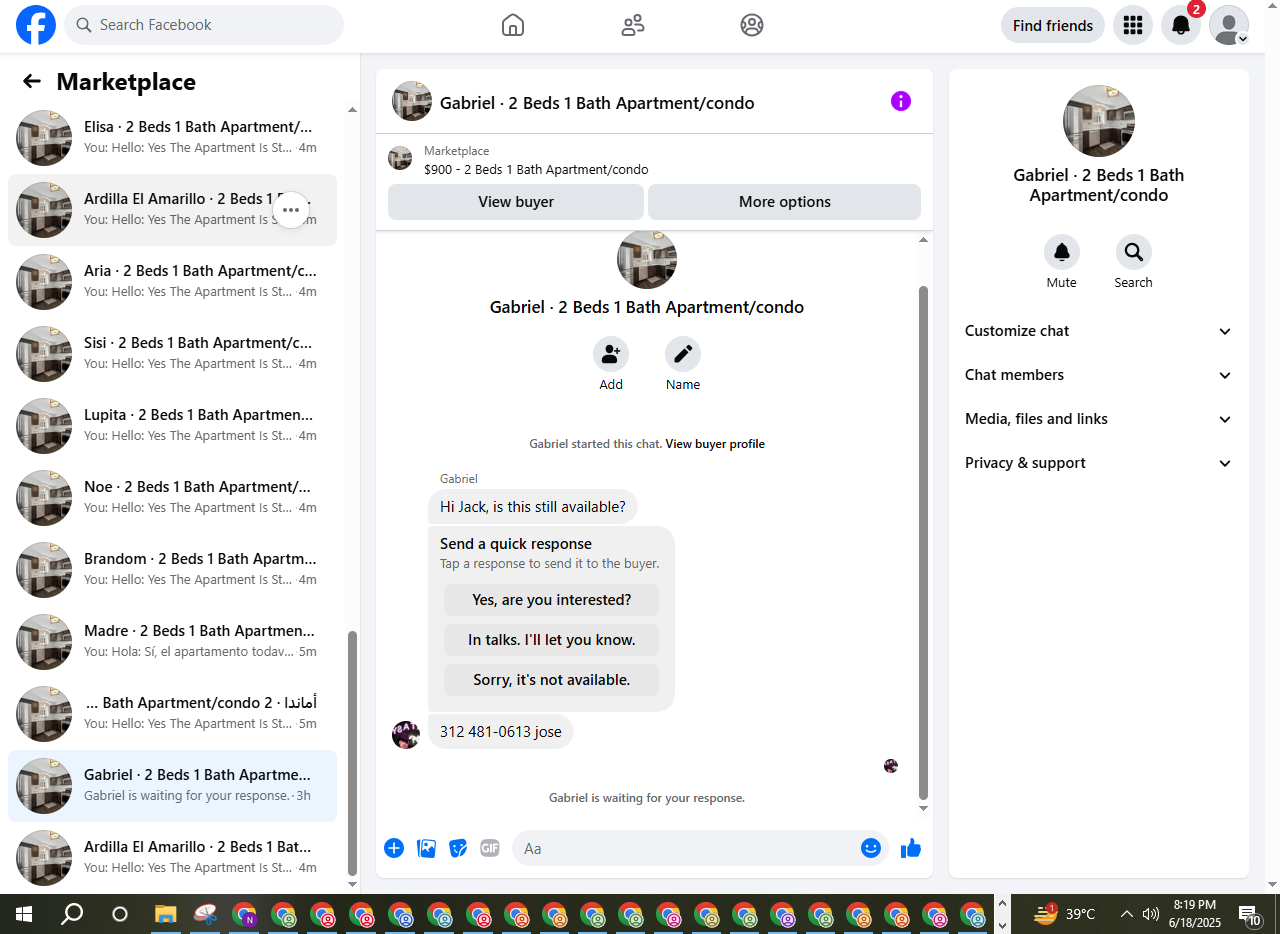Expand Media, files and links

(1099, 419)
